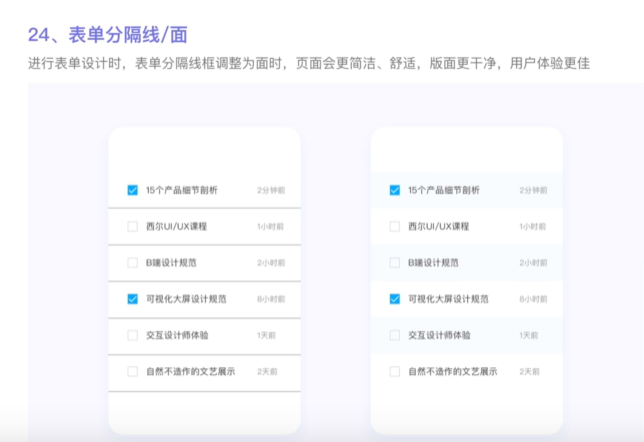Click '2天前' timestamp in the right card
This screenshot has height=442, width=644.
(x=530, y=371)
